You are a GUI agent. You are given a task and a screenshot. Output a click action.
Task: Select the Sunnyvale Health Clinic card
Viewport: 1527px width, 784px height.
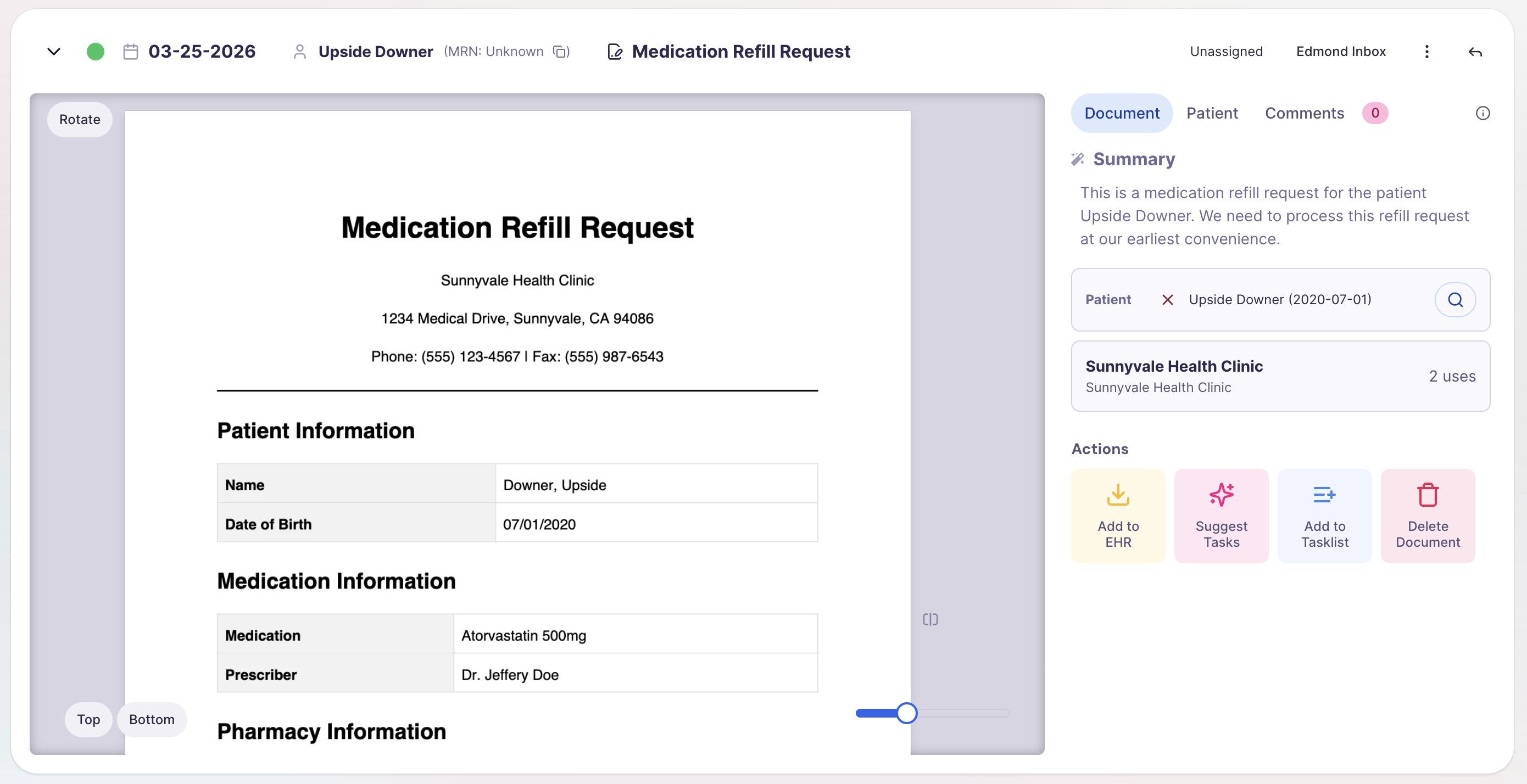(x=1280, y=376)
